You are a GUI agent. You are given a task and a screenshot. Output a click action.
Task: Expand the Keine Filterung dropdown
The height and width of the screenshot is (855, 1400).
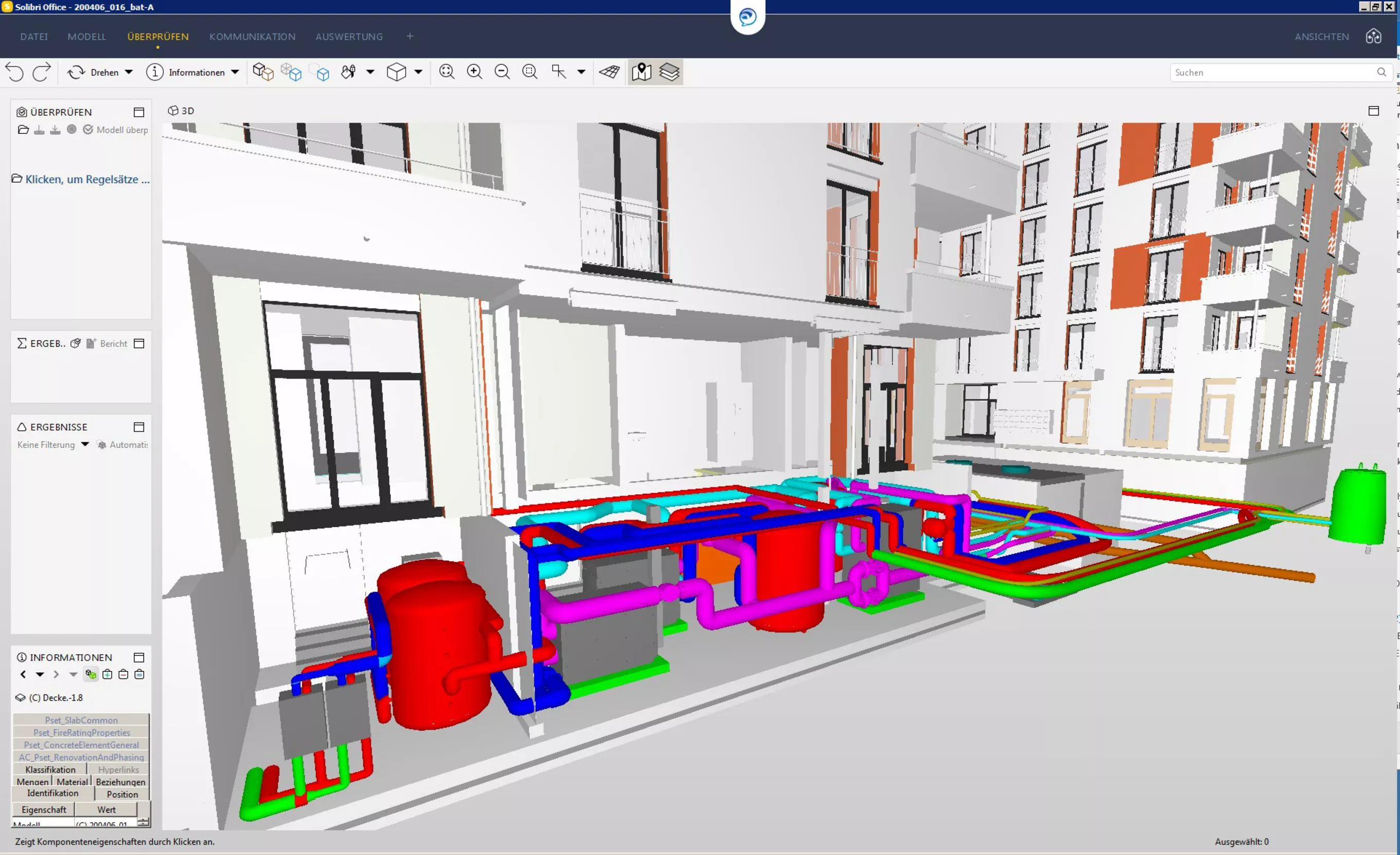[x=84, y=444]
